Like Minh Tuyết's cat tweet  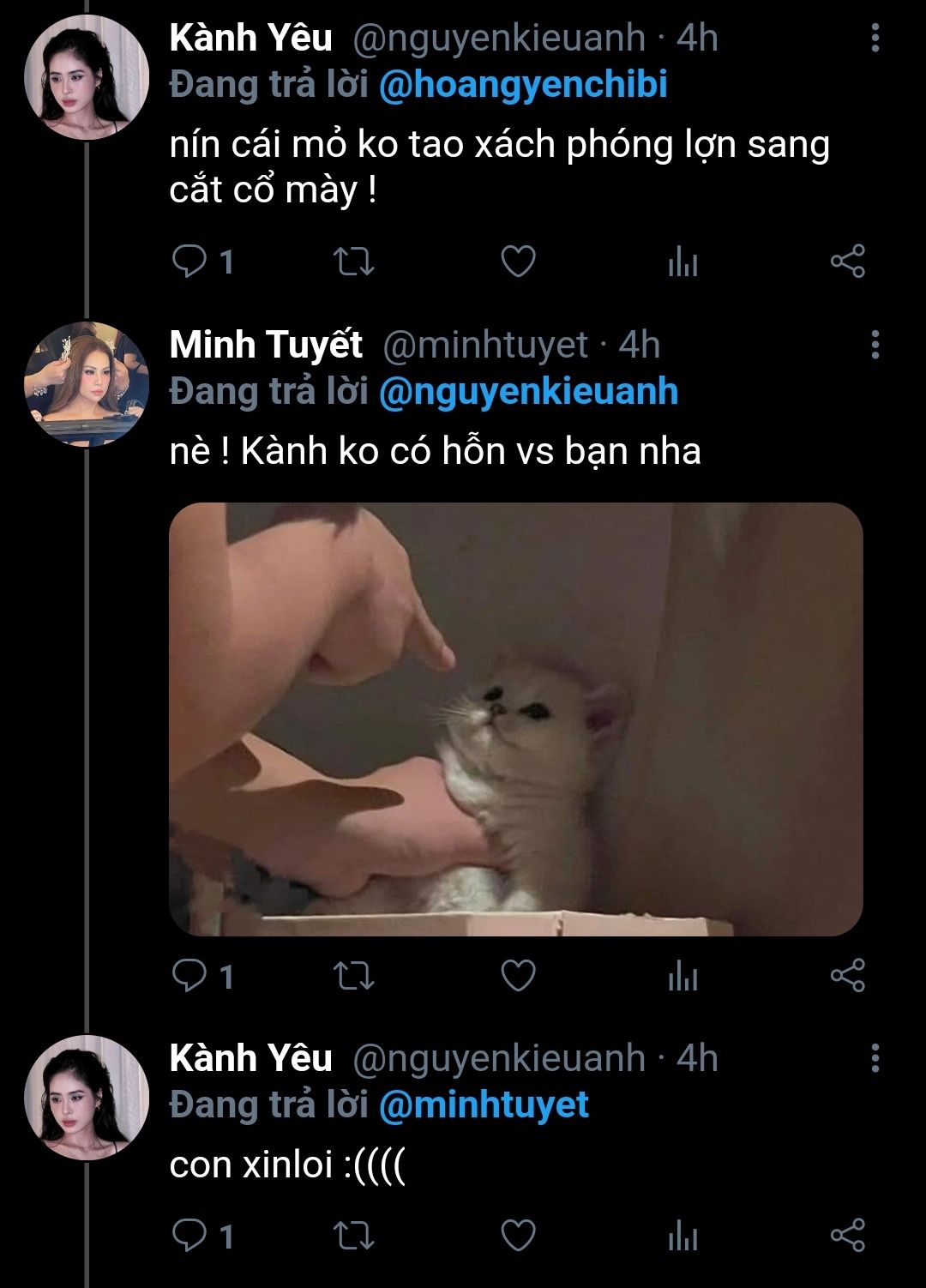point(518,976)
